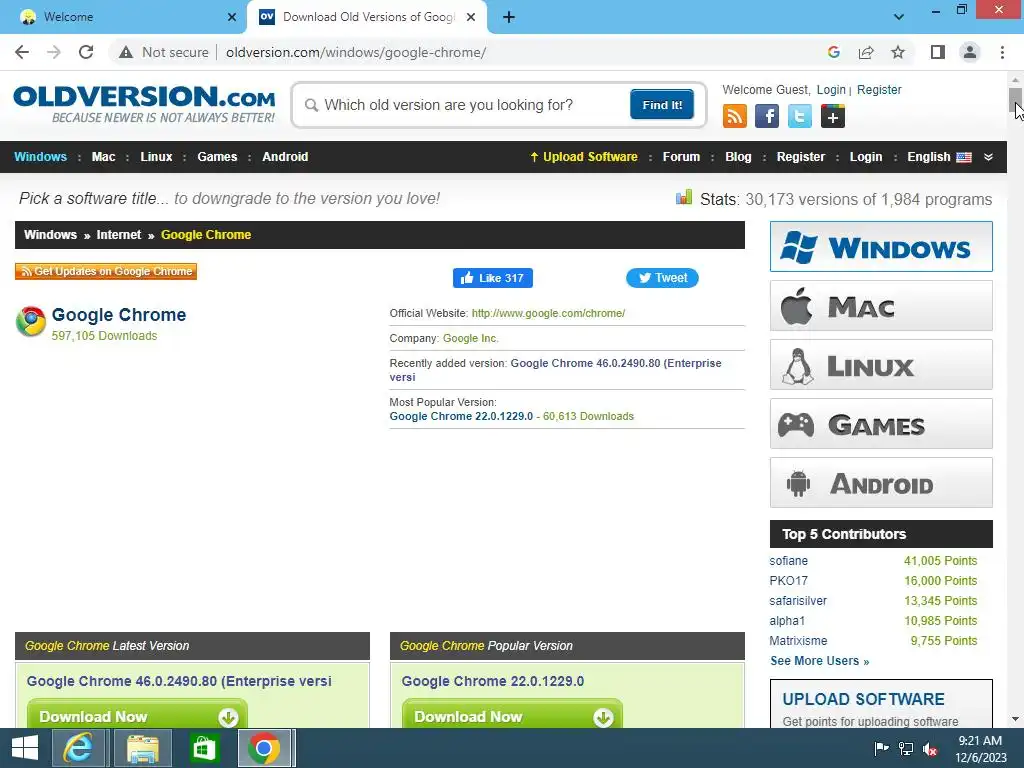Click the Facebook Like 317 button
This screenshot has width=1024, height=768.
point(492,278)
